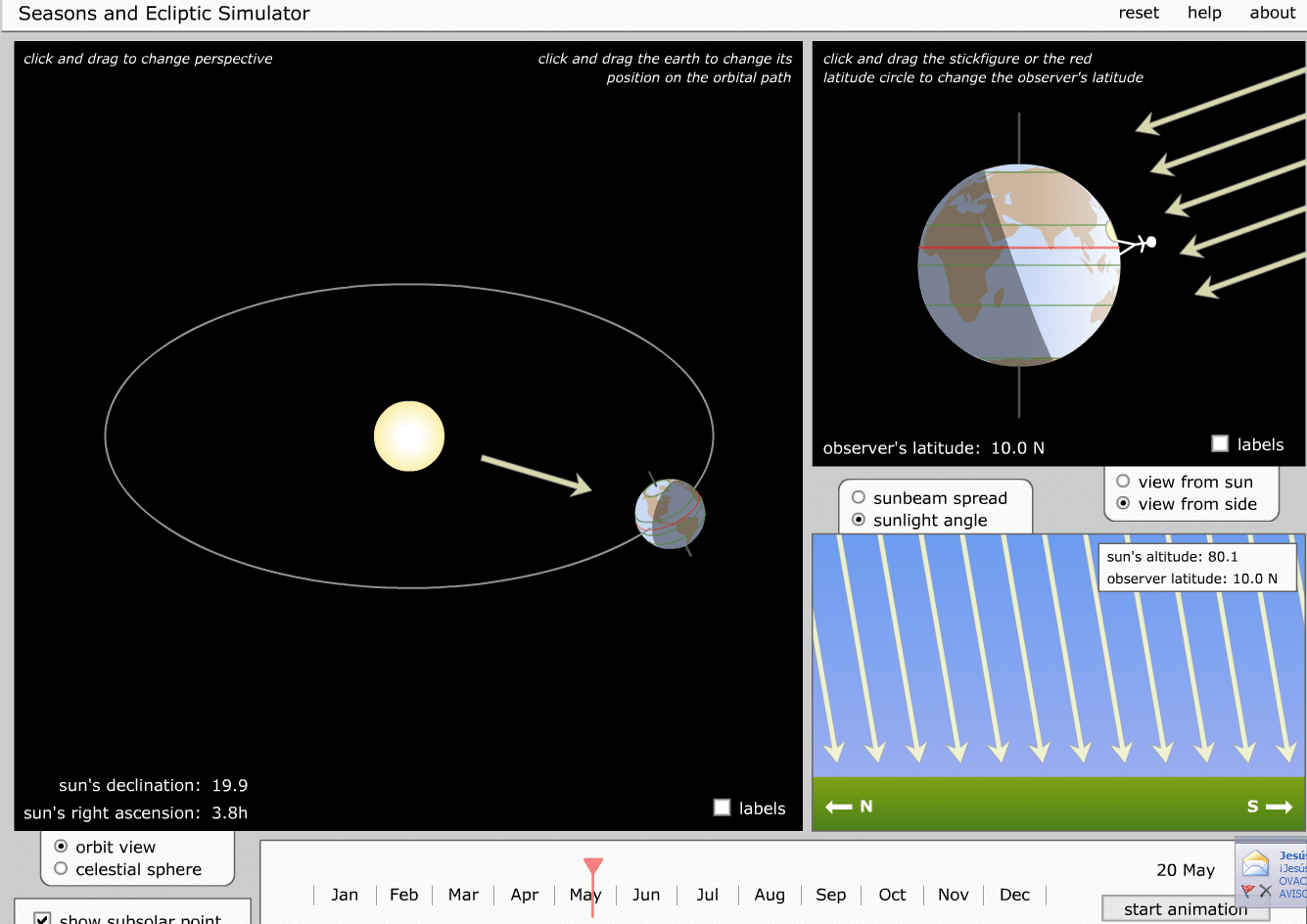
Task: Open the about item in the top bar
Action: pyautogui.click(x=1272, y=13)
